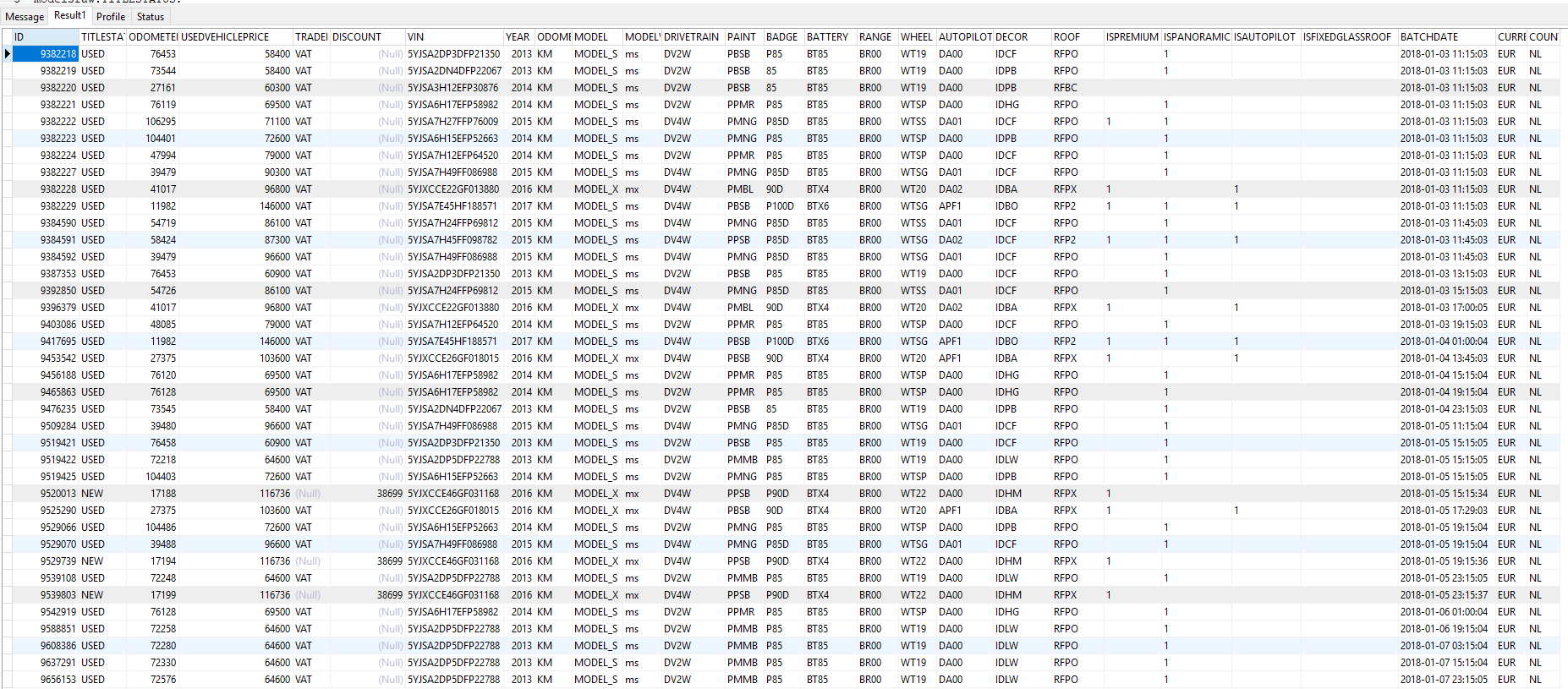Select the DECOR column header
This screenshot has width=1568, height=689.
tap(1022, 37)
